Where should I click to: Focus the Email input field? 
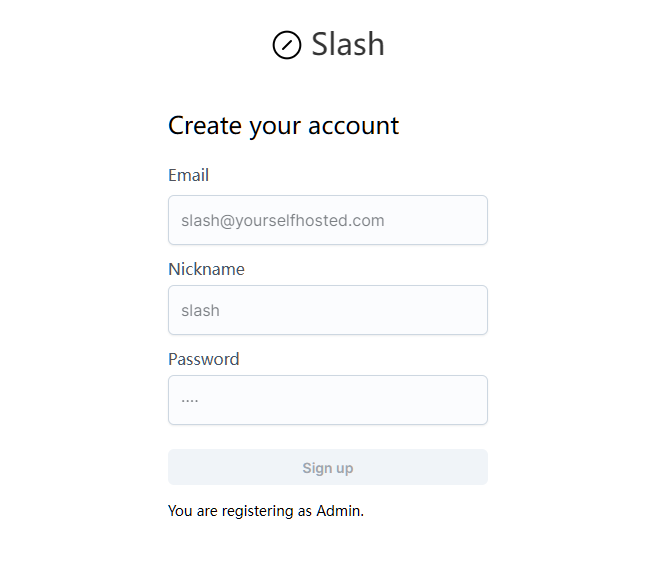coord(328,220)
